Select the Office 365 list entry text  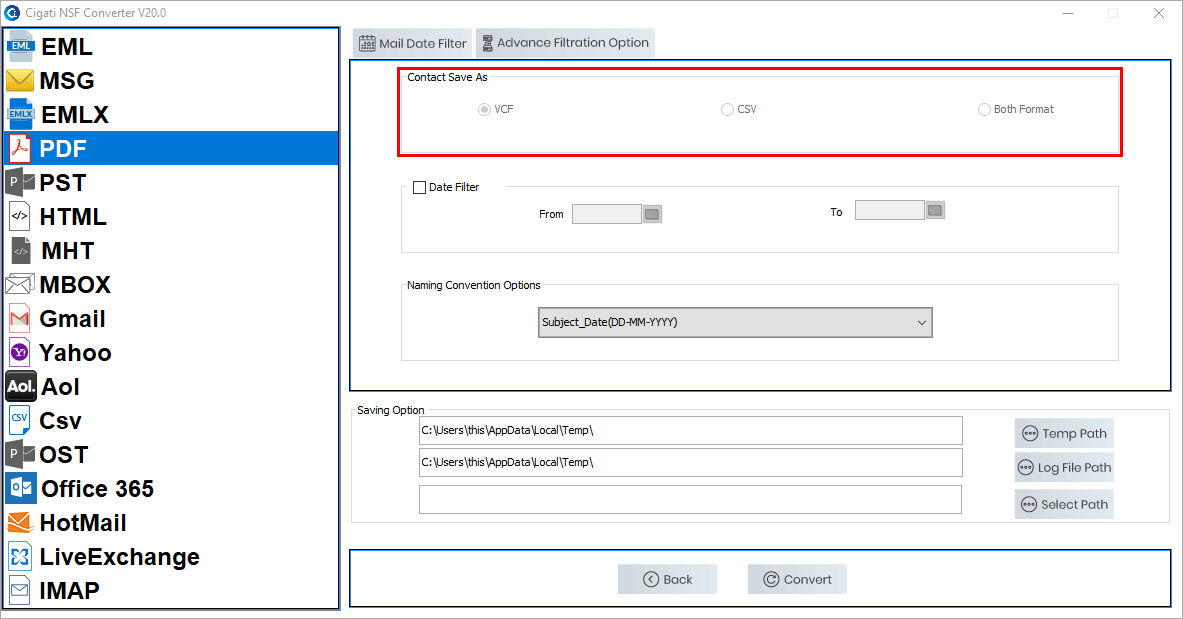coord(97,488)
